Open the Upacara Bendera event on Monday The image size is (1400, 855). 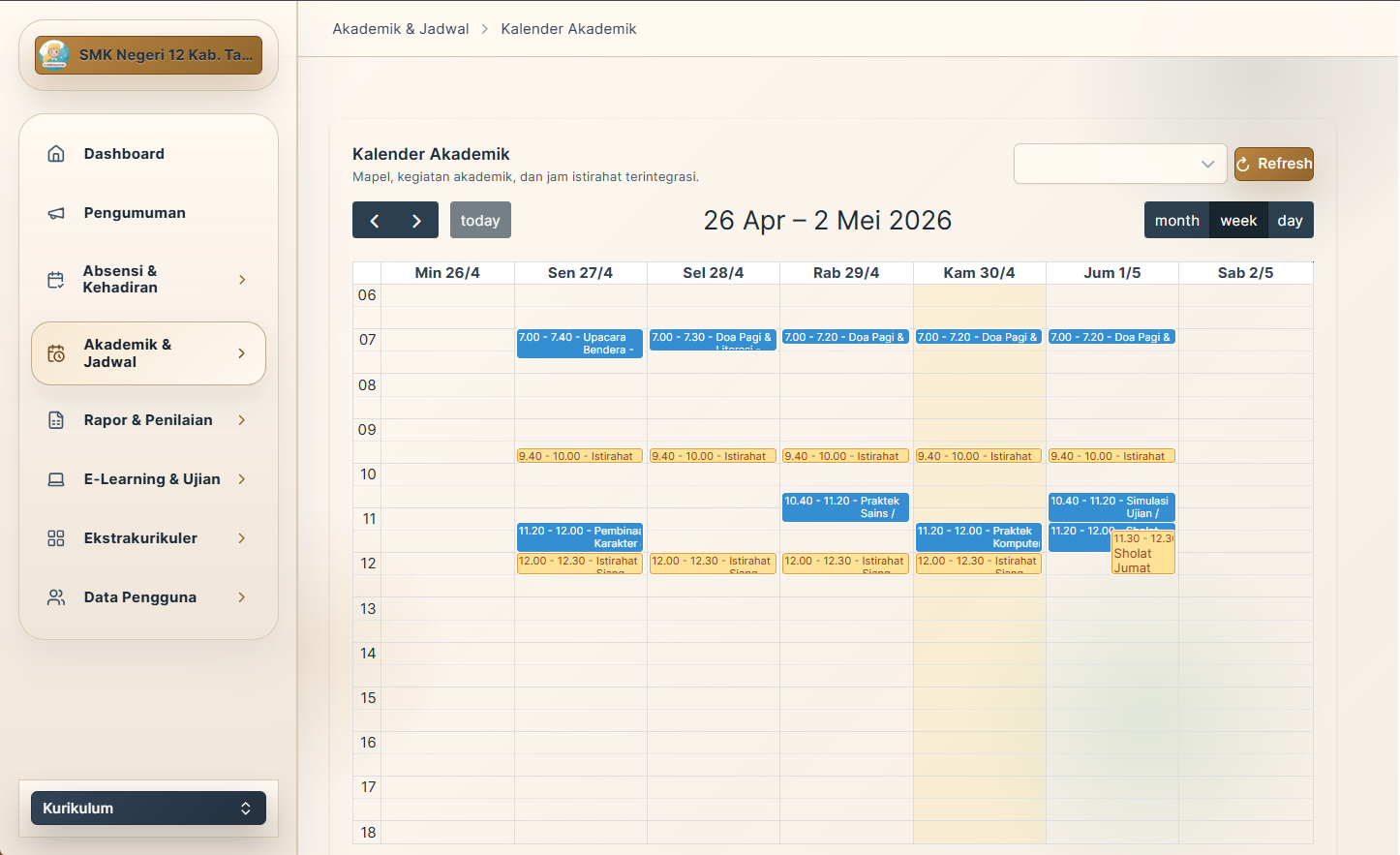(x=579, y=344)
